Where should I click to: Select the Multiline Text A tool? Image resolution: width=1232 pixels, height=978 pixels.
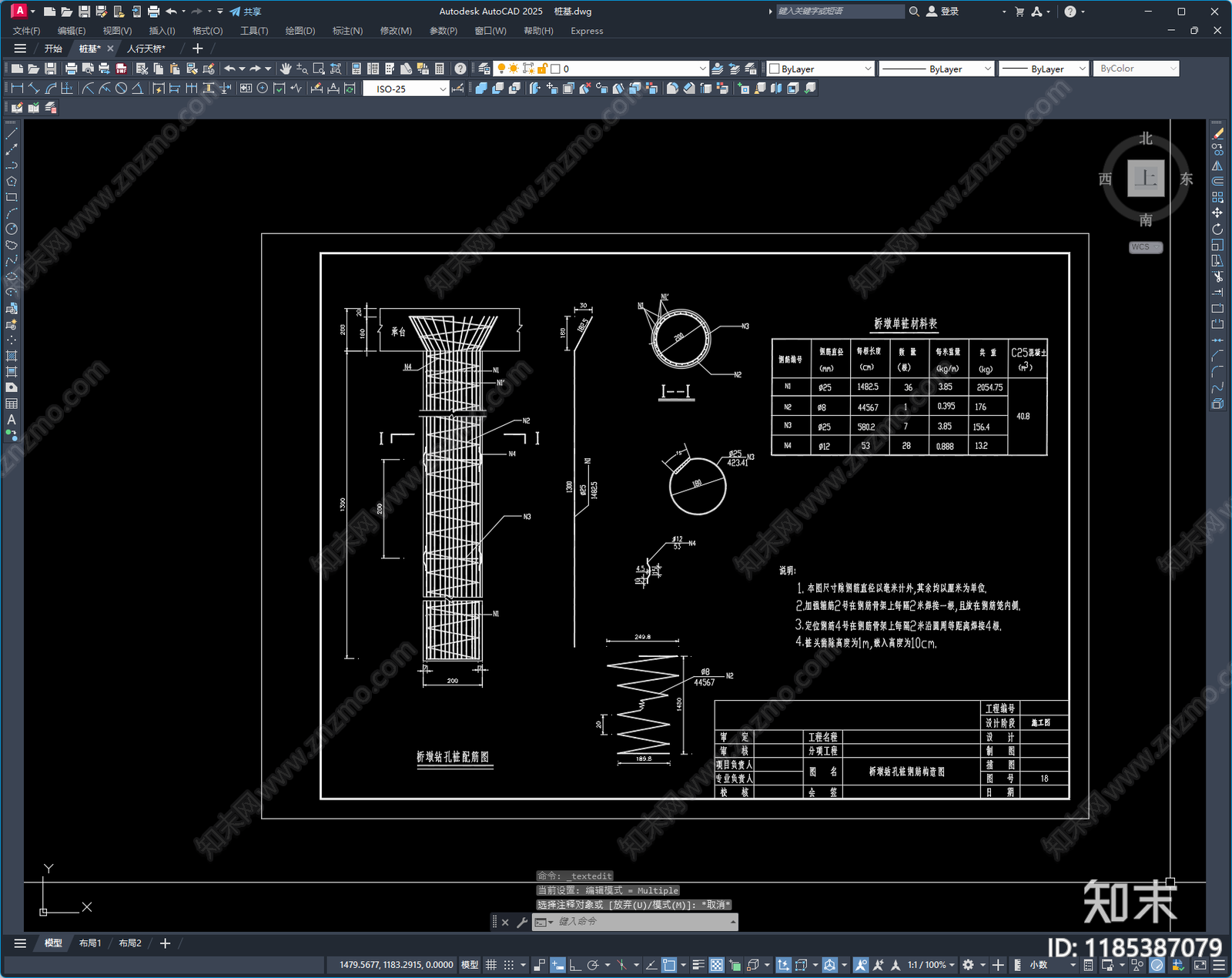click(x=12, y=420)
